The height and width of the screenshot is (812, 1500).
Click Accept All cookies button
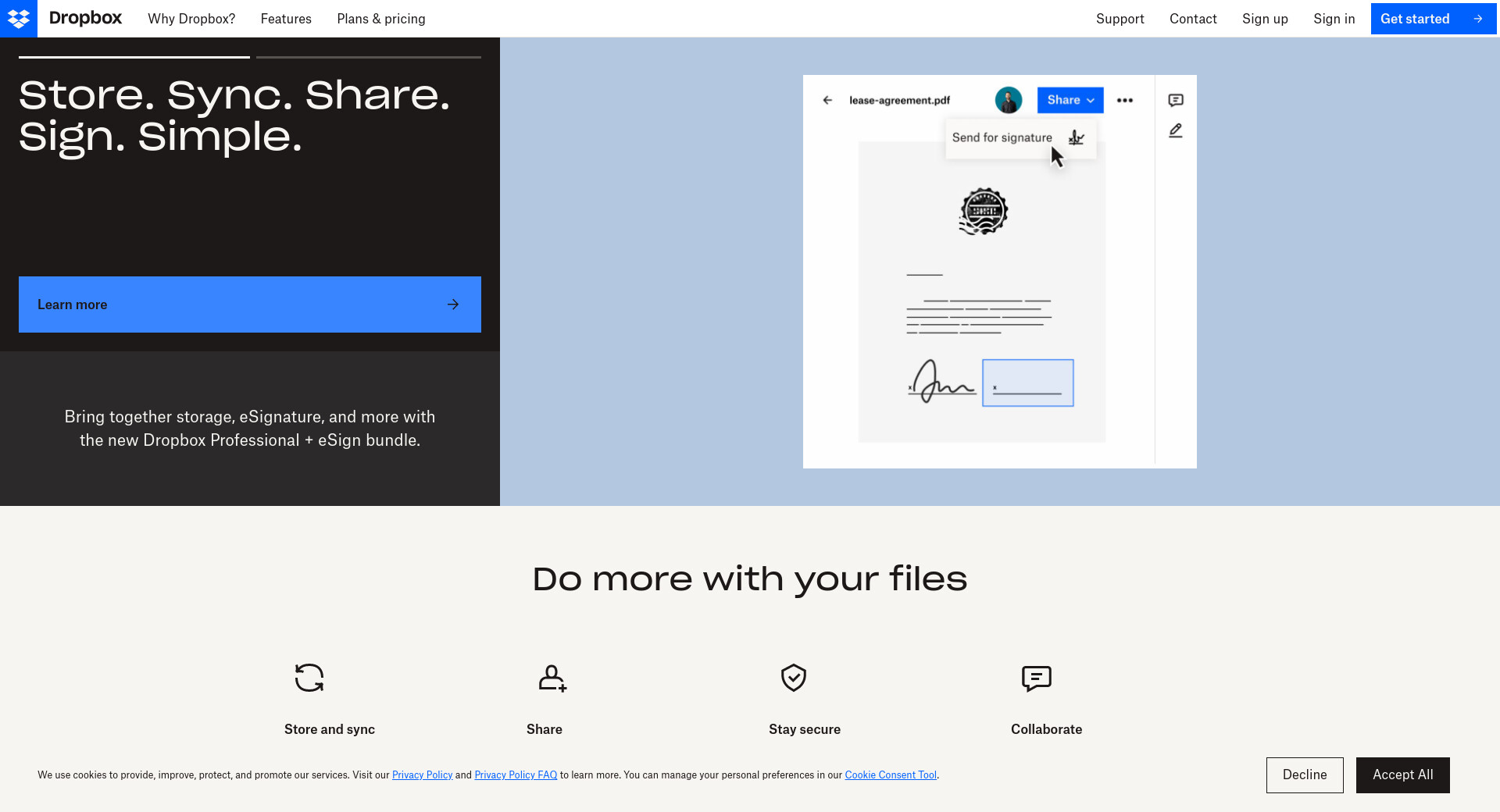tap(1403, 775)
